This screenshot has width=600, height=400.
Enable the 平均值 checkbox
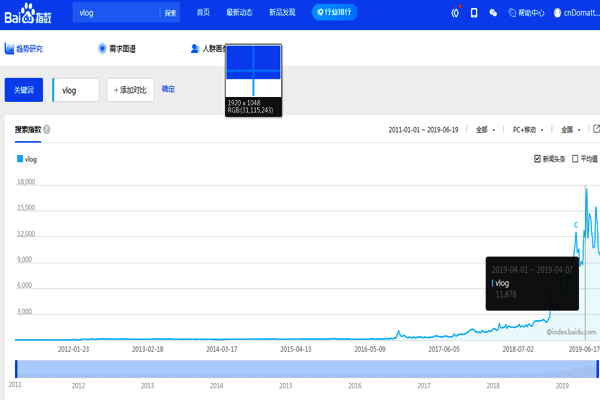573,158
